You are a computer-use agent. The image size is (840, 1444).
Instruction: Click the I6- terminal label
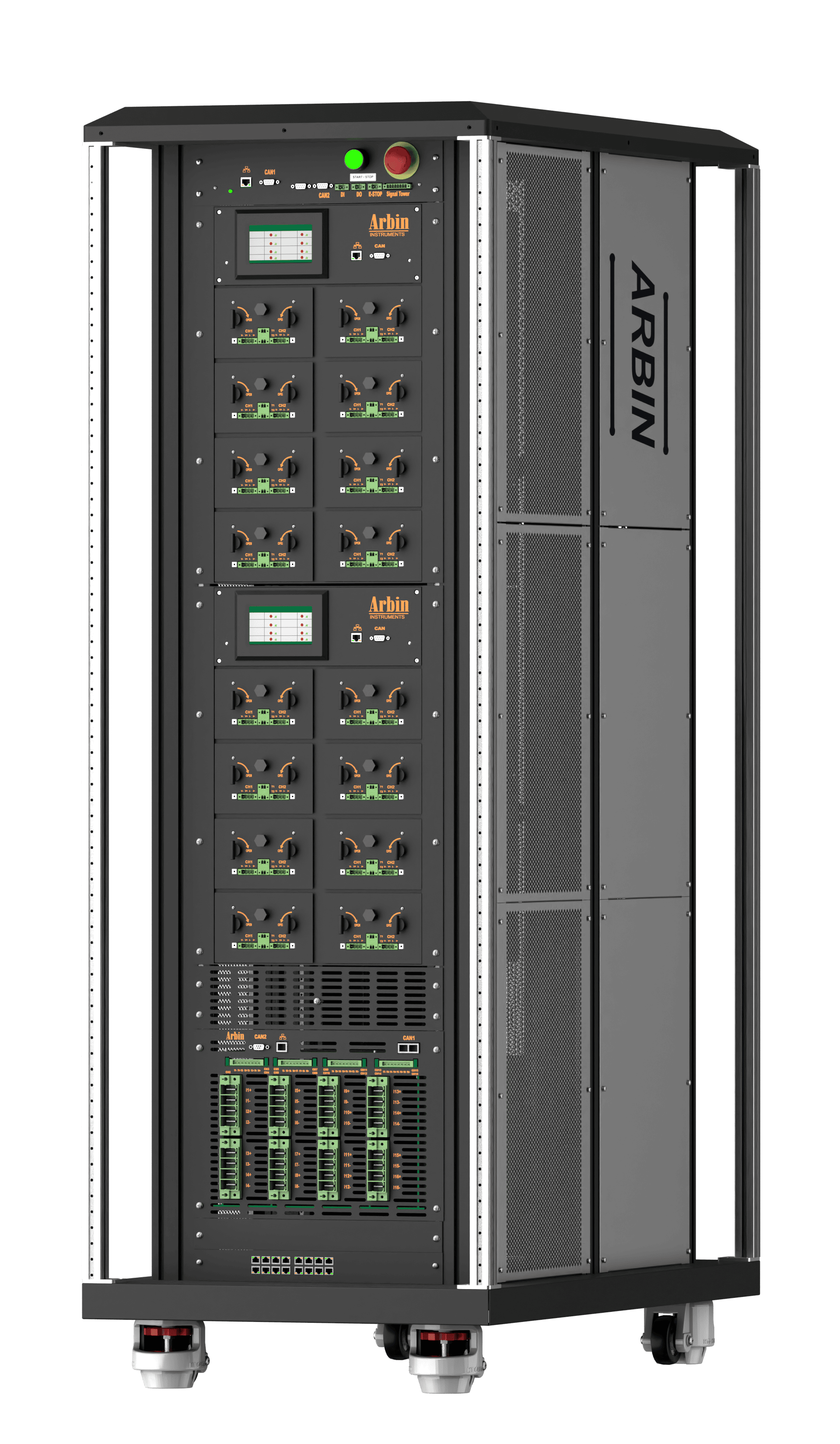(297, 1123)
